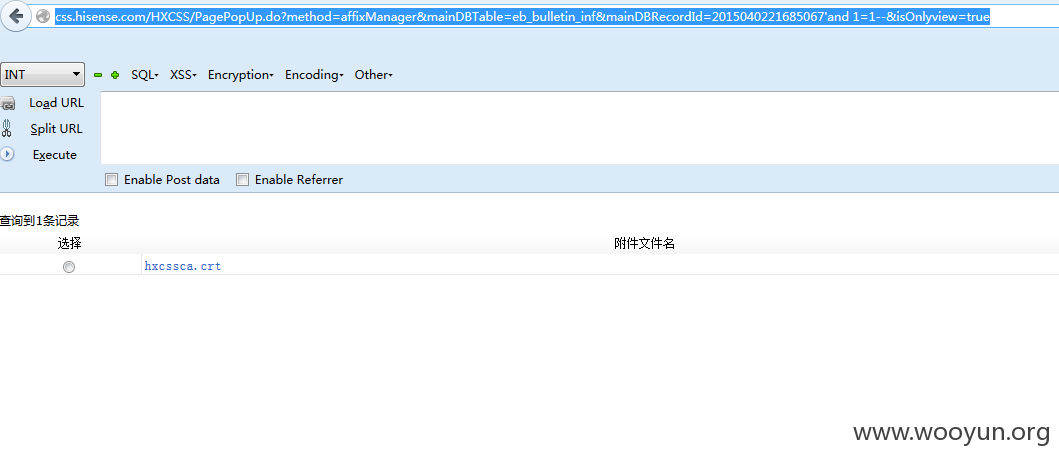Enable the Post data checkbox
This screenshot has width=1059, height=461.
pos(111,180)
